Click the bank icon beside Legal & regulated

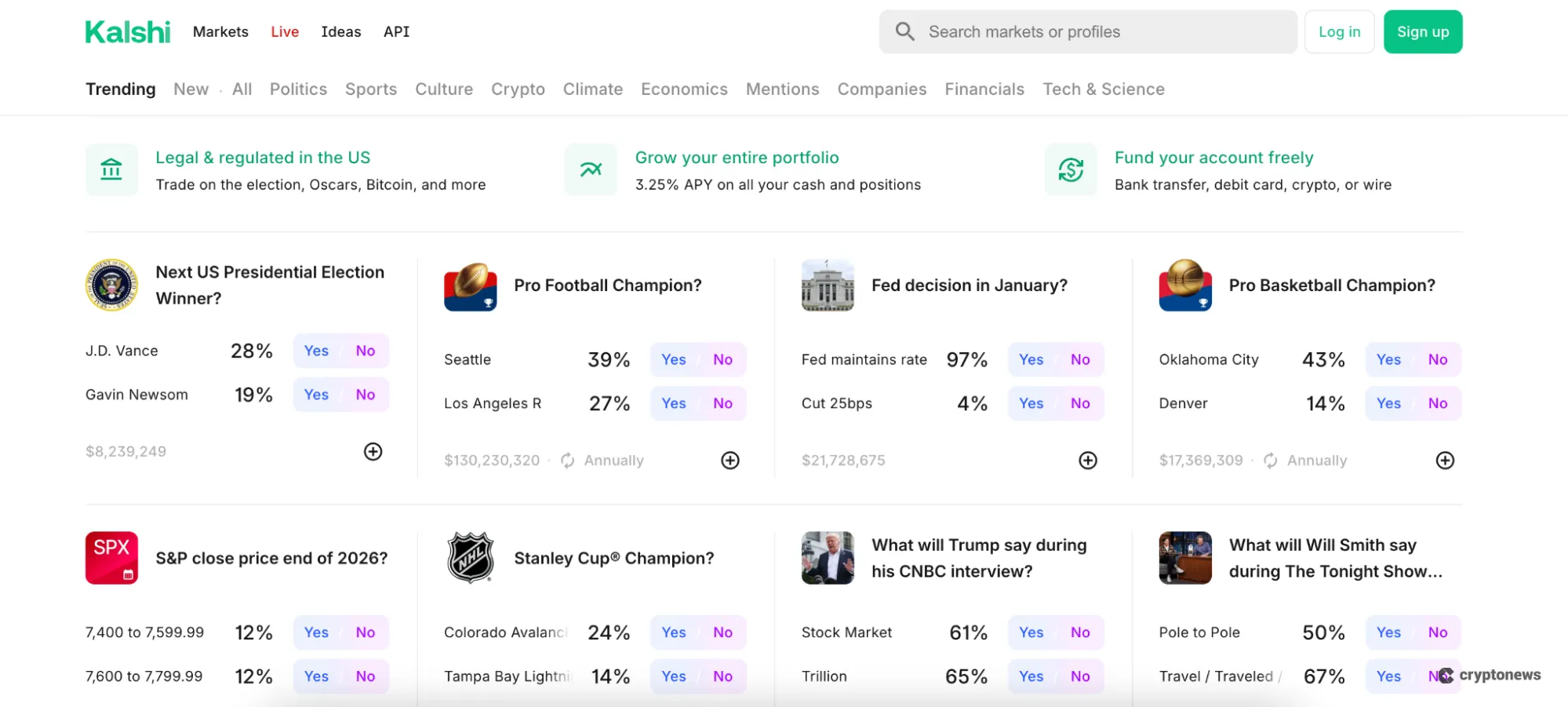click(111, 169)
